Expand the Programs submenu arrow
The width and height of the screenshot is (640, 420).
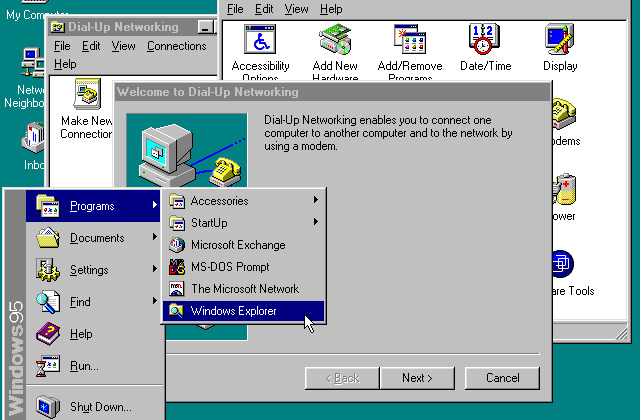click(x=155, y=204)
